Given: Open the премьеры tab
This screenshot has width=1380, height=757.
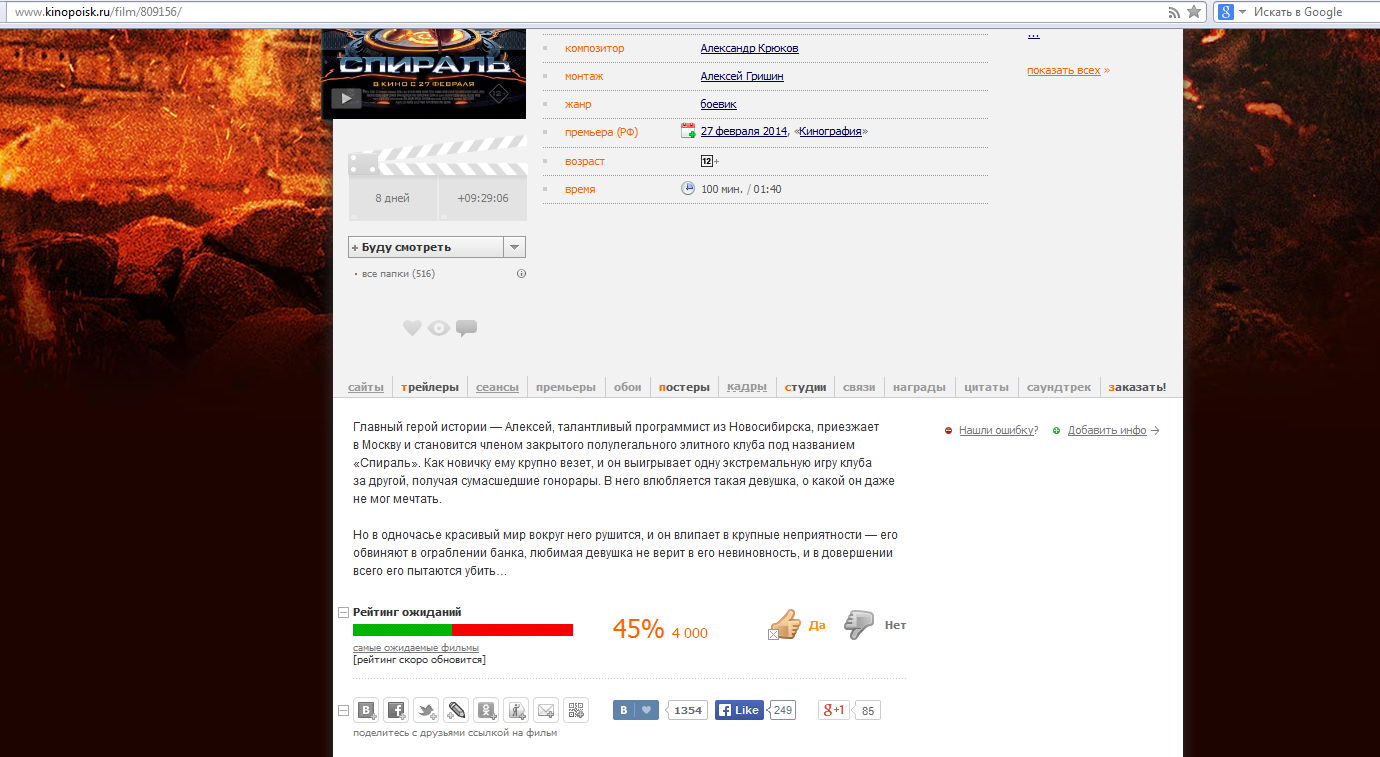Looking at the screenshot, I should [x=566, y=387].
